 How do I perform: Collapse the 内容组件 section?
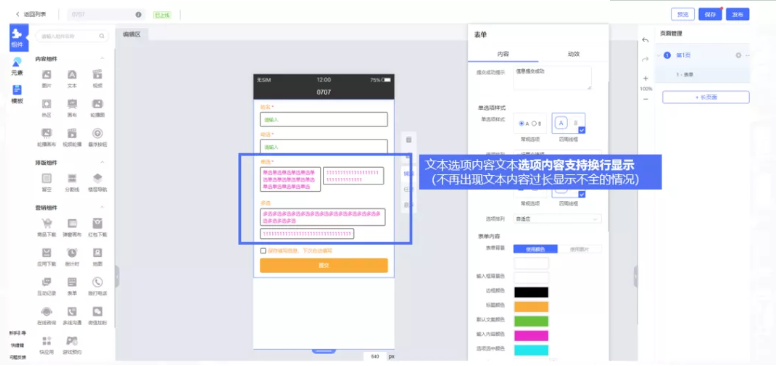102,58
